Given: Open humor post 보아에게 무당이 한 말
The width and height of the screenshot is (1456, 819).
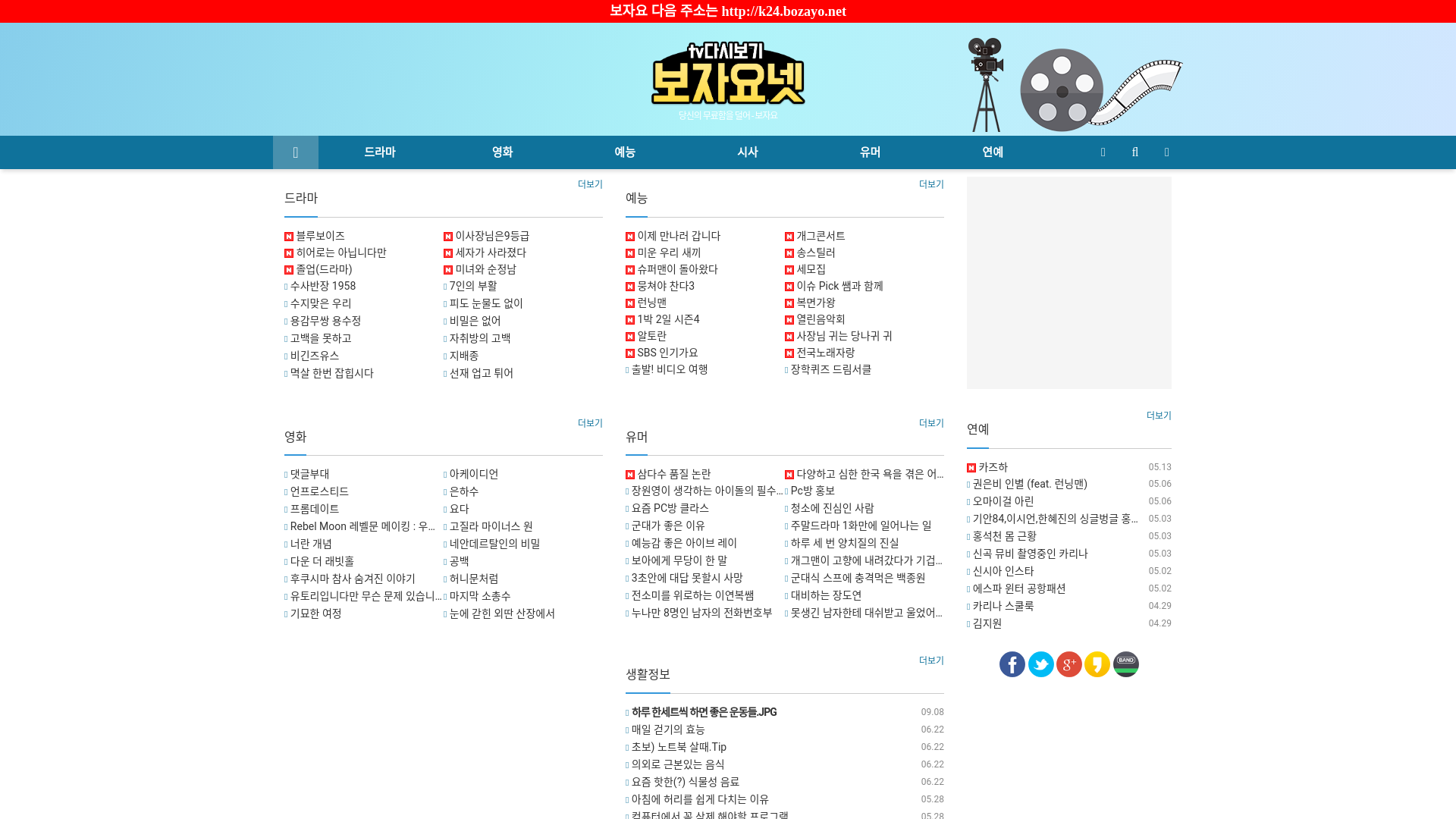Looking at the screenshot, I should [x=679, y=560].
